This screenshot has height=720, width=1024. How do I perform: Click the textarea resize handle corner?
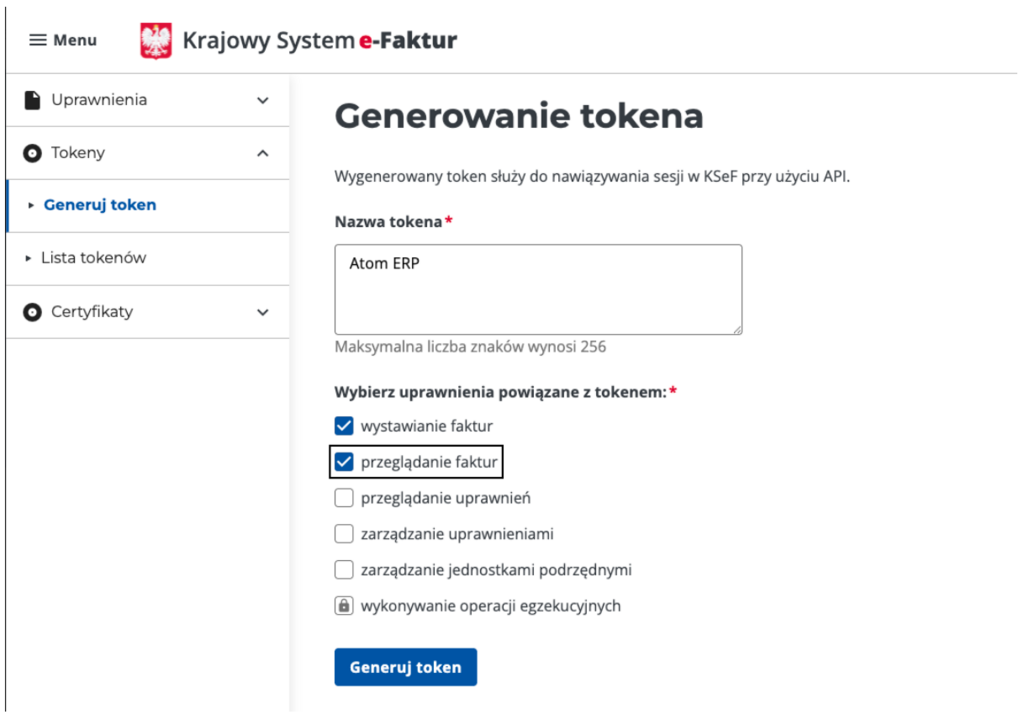[x=737, y=329]
